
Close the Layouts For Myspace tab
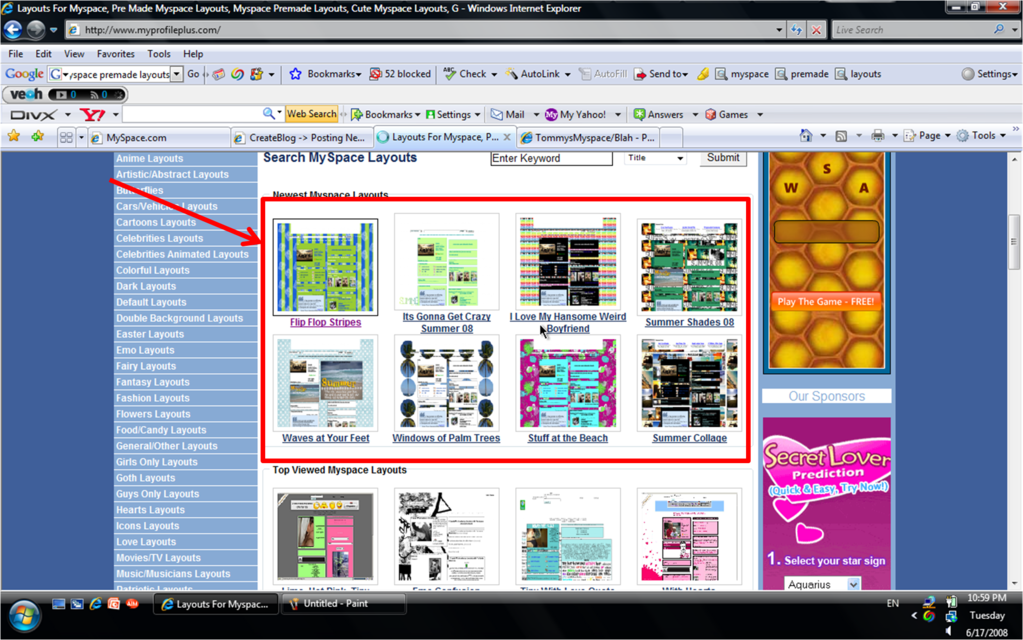507,137
